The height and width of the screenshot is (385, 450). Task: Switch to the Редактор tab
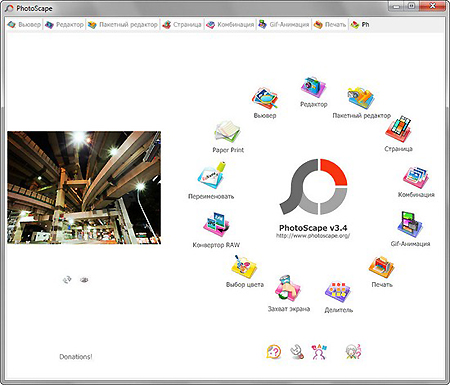[x=64, y=25]
